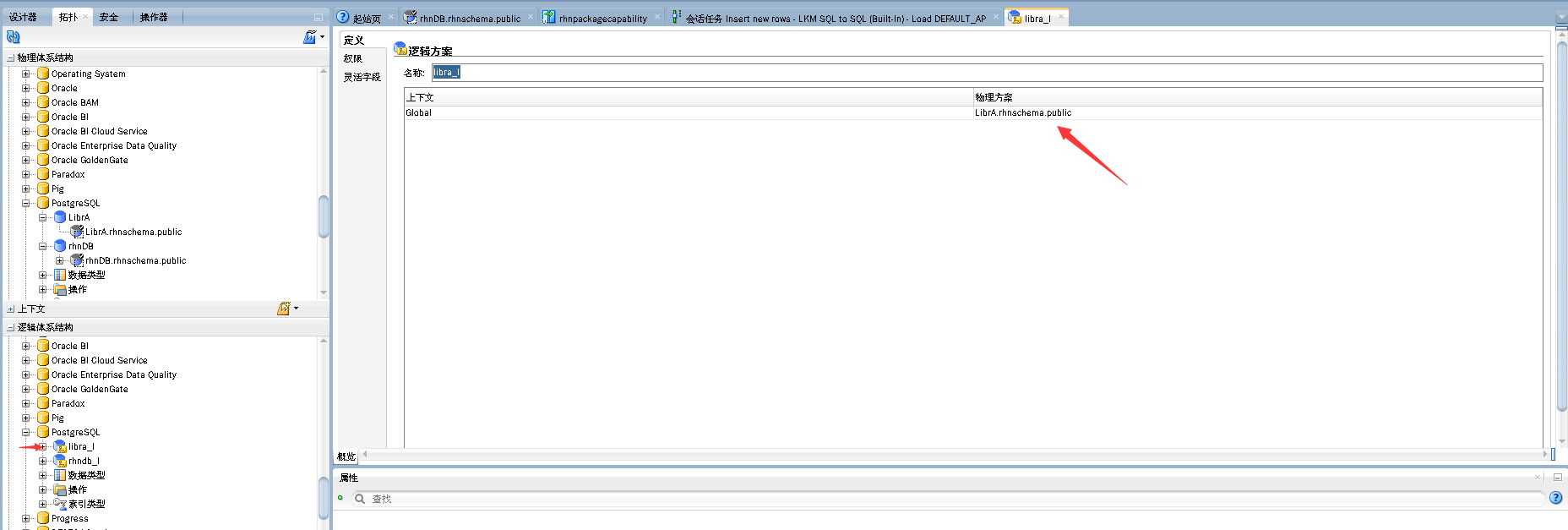Open the new physical architecture dropdown icon
This screenshot has height=530, width=1568.
pyautogui.click(x=313, y=37)
